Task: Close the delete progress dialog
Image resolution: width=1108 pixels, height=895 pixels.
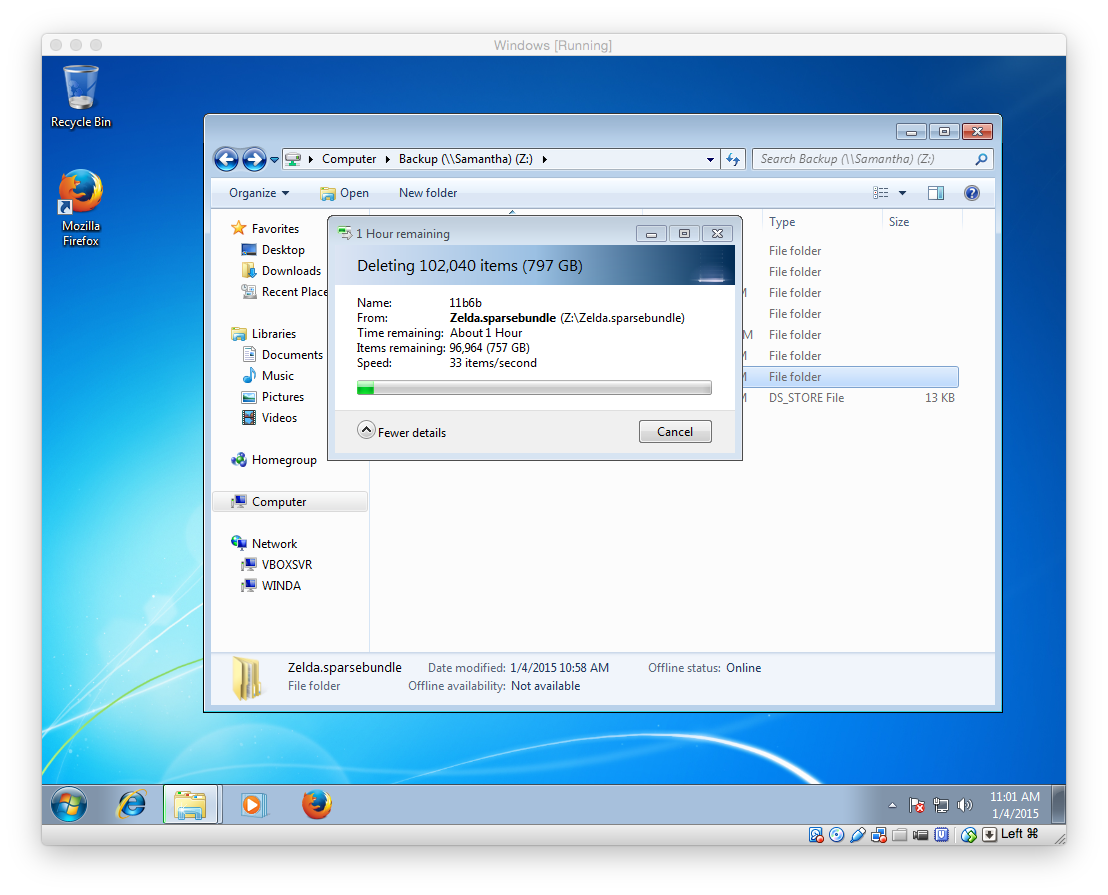Action: tap(717, 234)
